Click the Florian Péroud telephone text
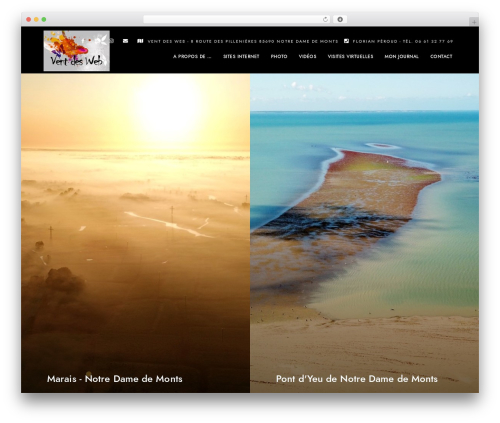 [403, 41]
